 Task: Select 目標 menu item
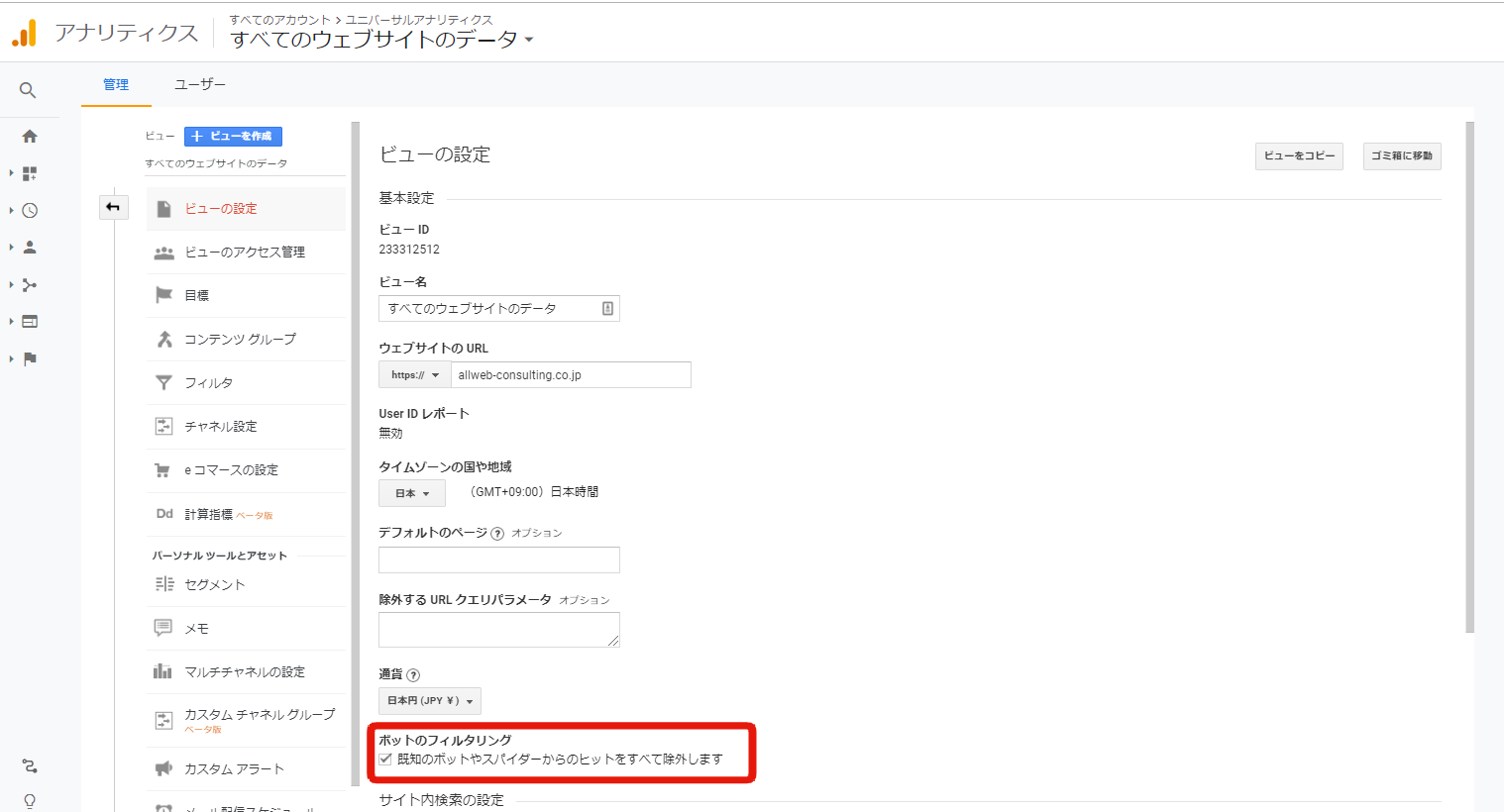[x=247, y=296]
